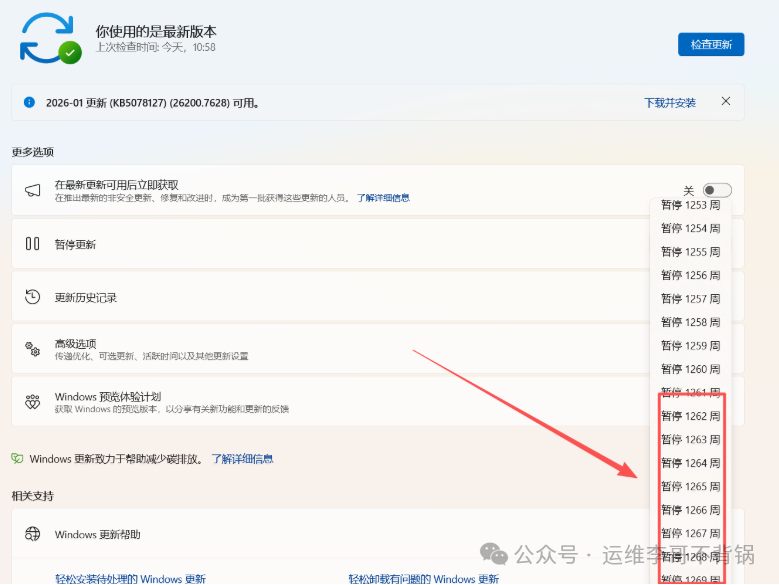Select 暂停 1257 周 option
The width and height of the screenshot is (779, 585).
point(691,298)
